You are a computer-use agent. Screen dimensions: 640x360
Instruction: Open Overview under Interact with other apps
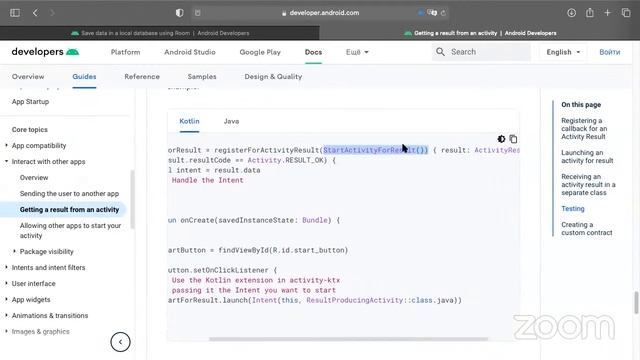[x=34, y=178]
